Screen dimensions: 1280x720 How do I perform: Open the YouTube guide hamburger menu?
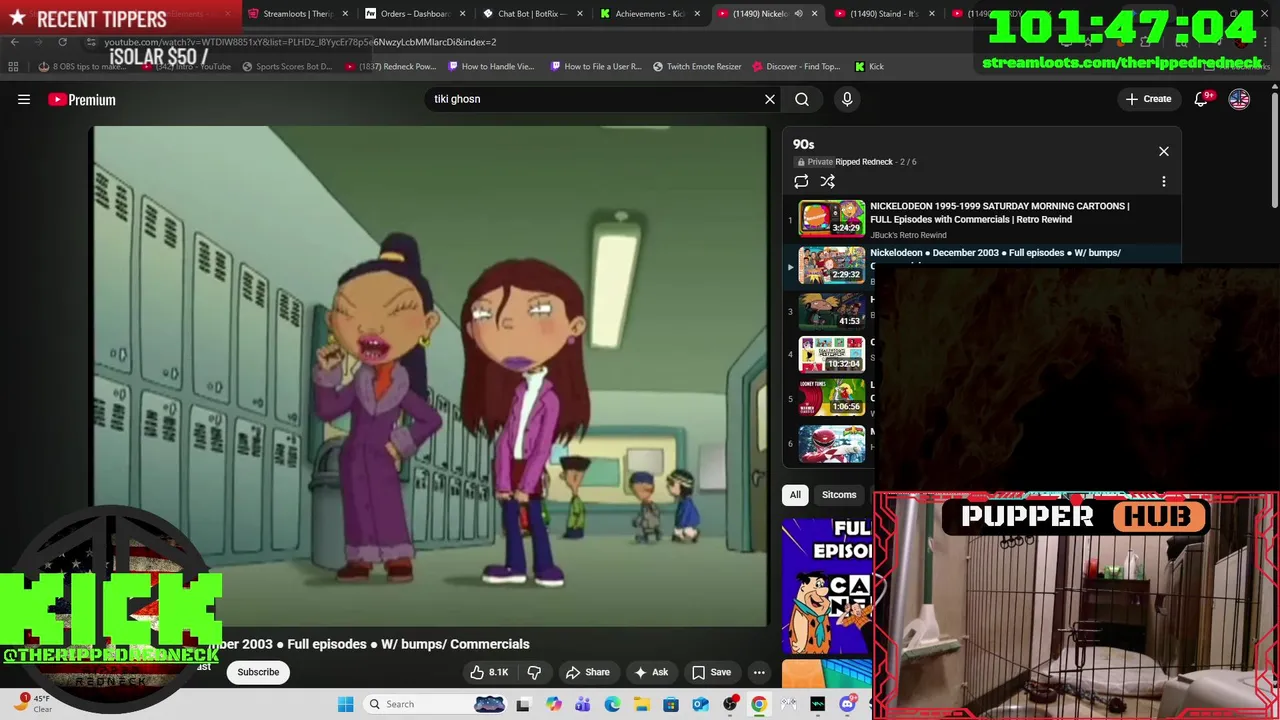pyautogui.click(x=24, y=99)
